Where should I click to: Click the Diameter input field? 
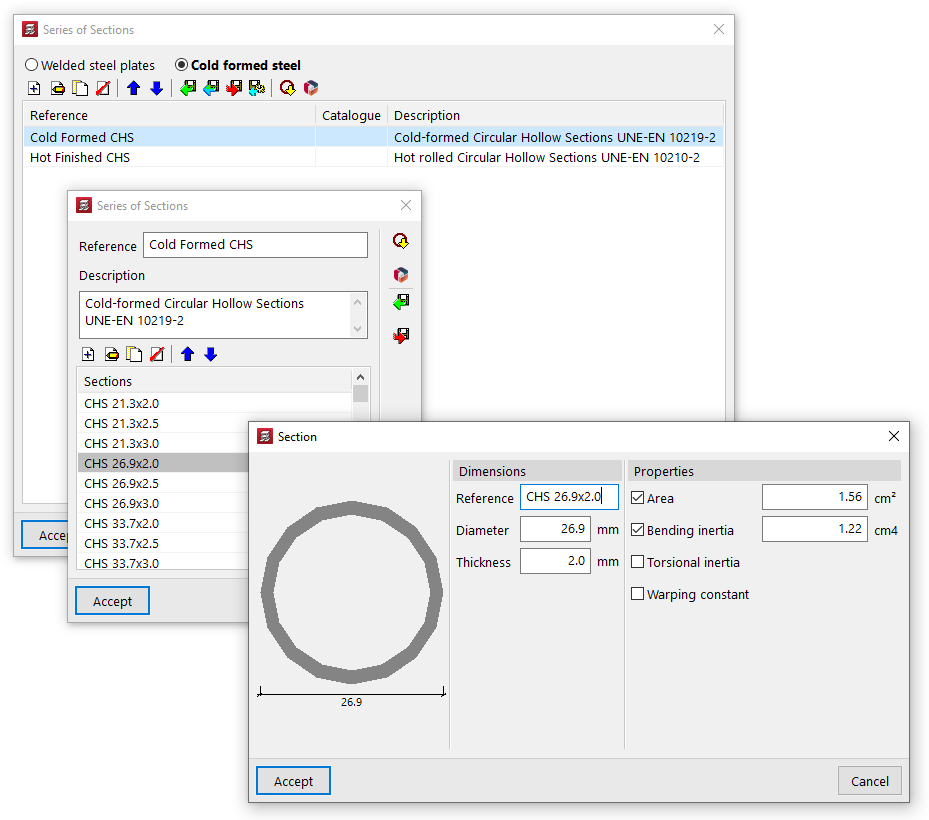555,529
